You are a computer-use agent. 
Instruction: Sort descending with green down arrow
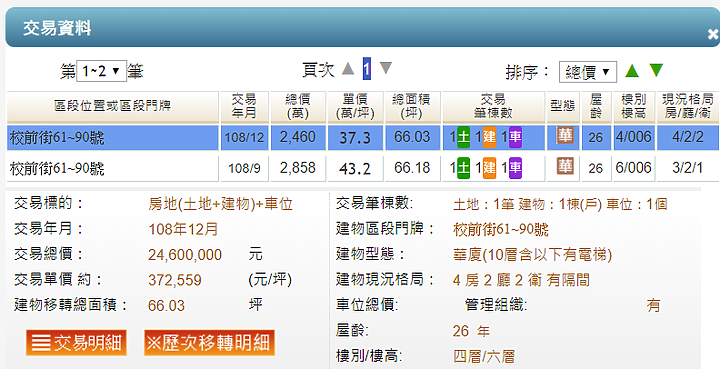pos(657,70)
